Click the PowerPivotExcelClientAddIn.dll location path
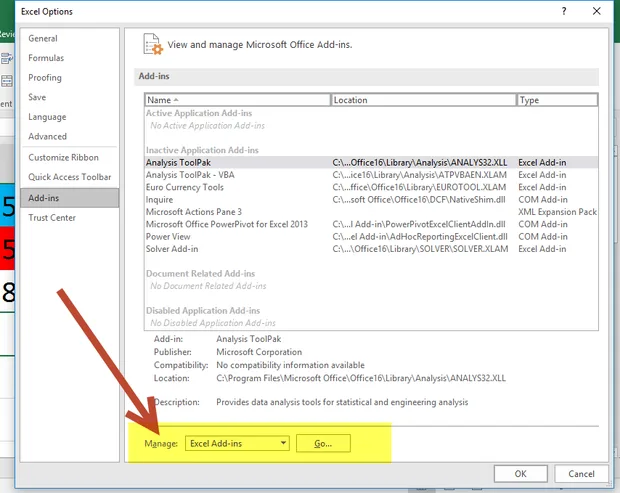Viewport: 620px width, 493px height. point(419,224)
